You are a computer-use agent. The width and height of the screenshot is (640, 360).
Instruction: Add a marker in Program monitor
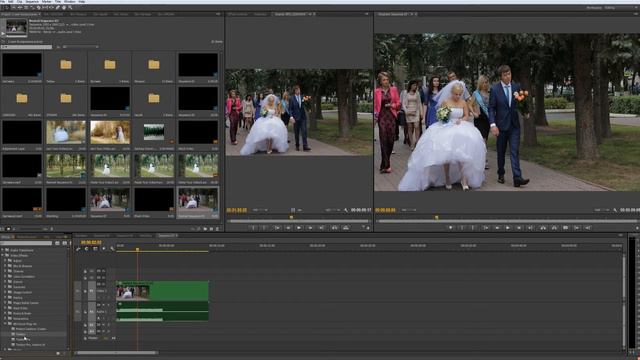pos(451,228)
